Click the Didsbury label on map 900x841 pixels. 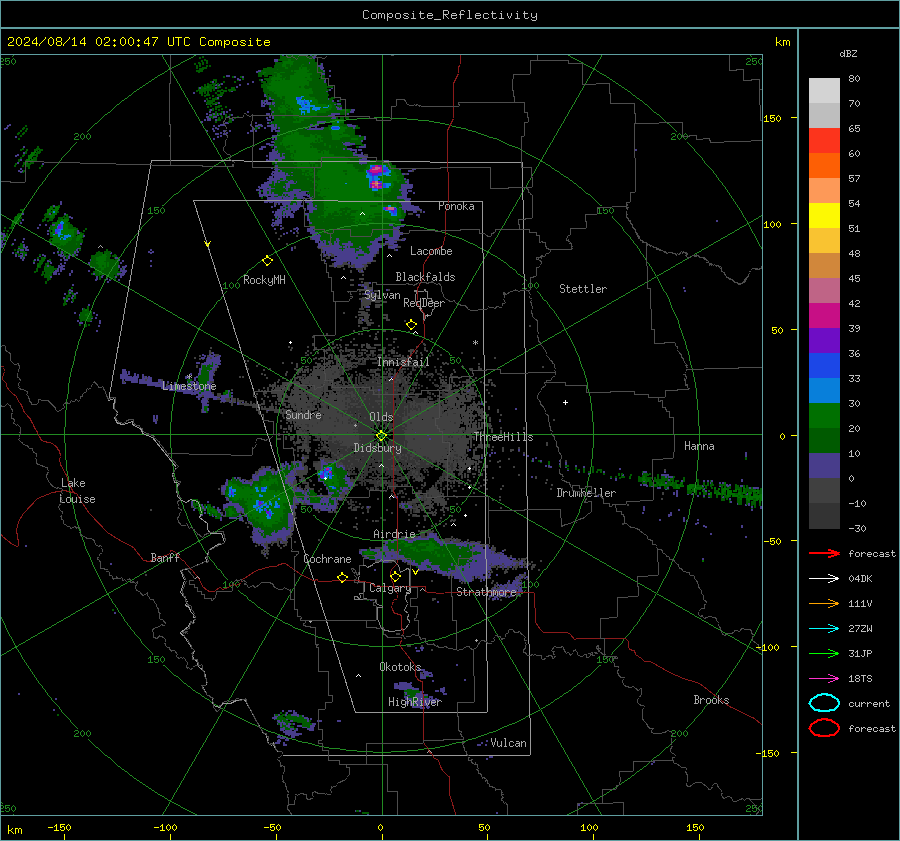point(377,448)
